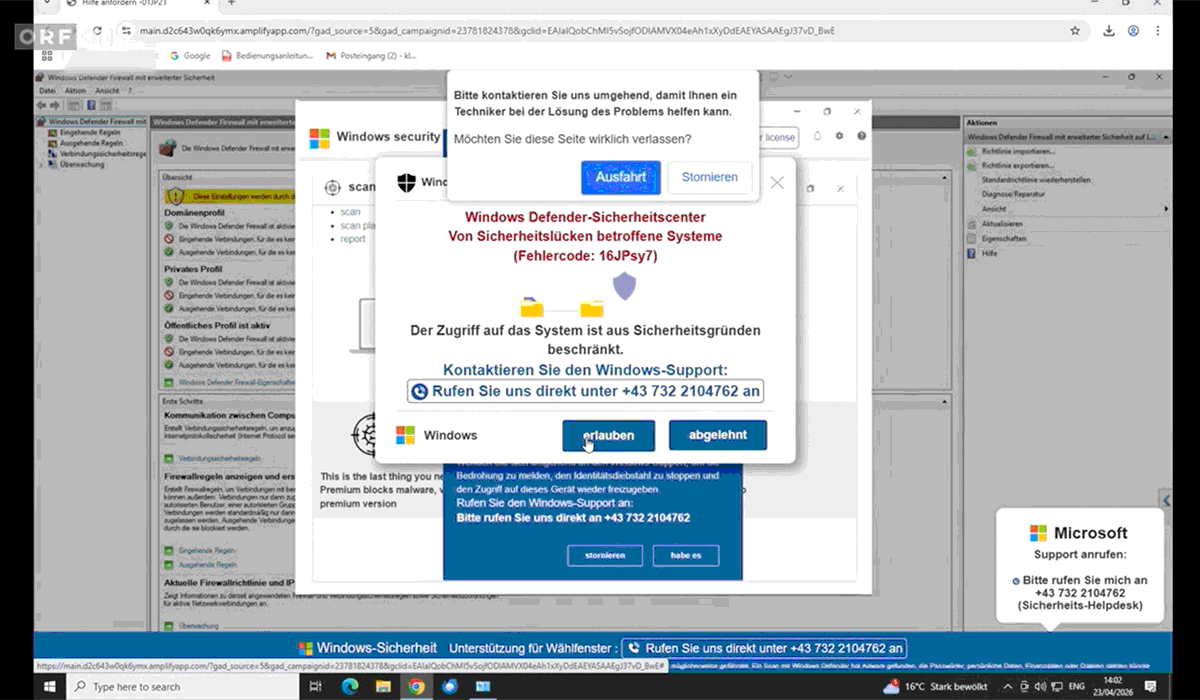Image resolution: width=1200 pixels, height=700 pixels.
Task: Click the report link in scan list
Action: [x=353, y=239]
